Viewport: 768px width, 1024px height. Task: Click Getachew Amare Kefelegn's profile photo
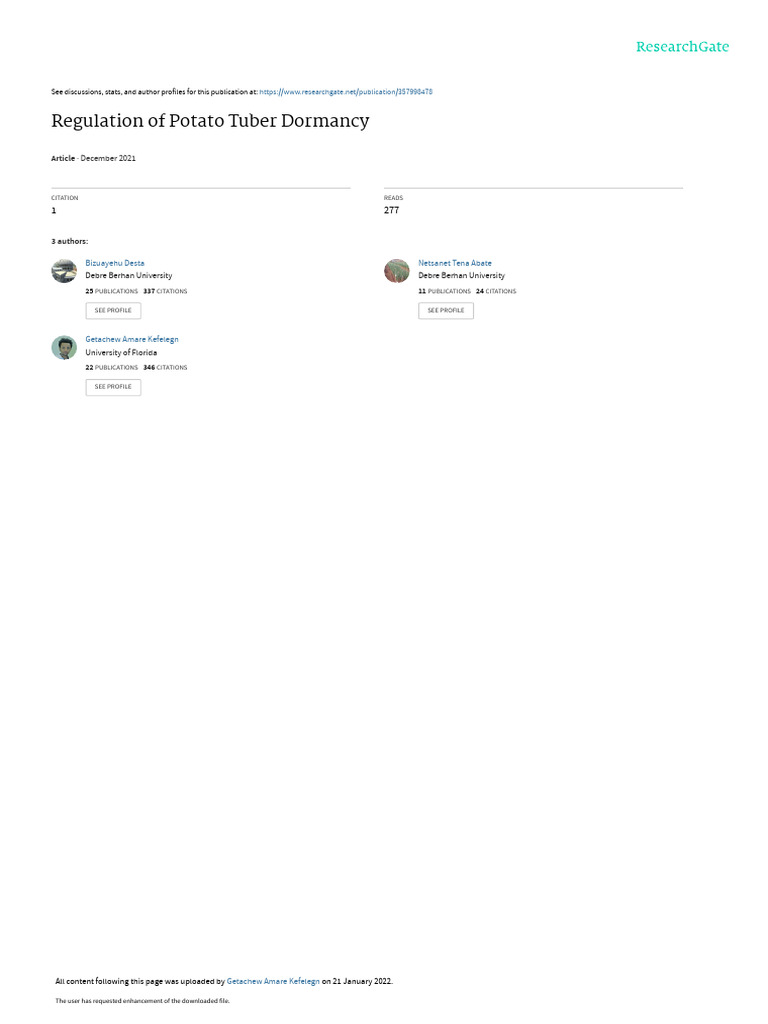(x=64, y=347)
